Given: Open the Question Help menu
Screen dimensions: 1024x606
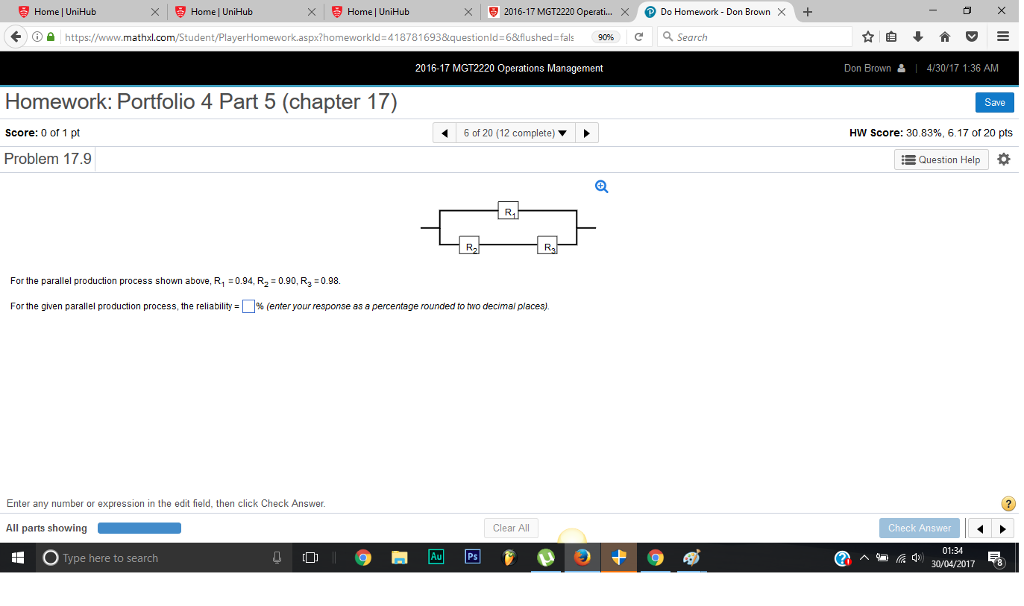Looking at the screenshot, I should click(x=940, y=158).
